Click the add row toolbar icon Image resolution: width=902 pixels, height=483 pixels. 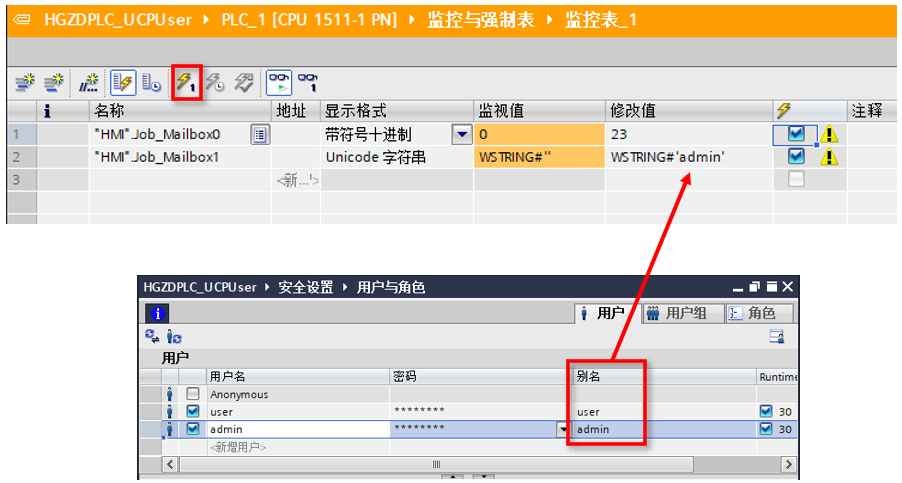click(x=53, y=83)
